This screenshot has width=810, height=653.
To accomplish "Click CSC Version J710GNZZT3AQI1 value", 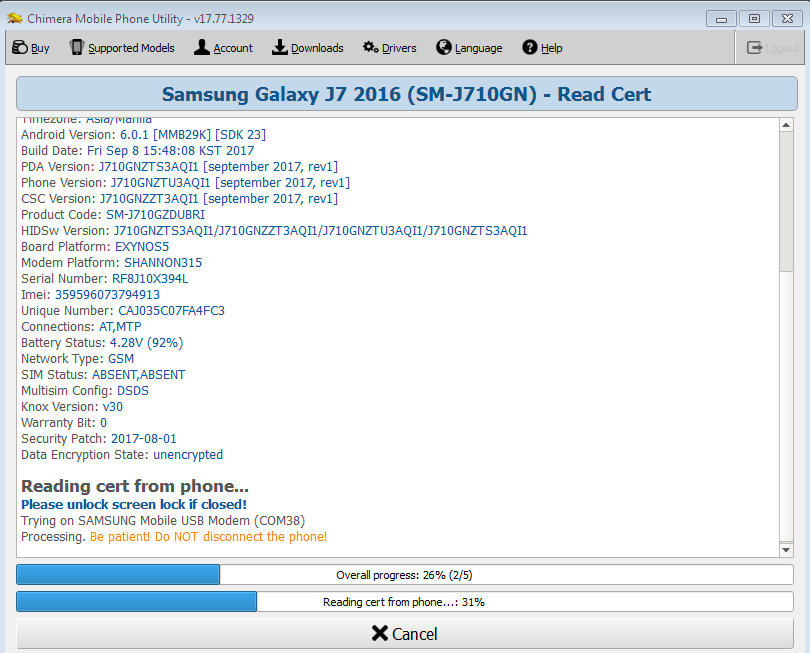I will coord(219,199).
